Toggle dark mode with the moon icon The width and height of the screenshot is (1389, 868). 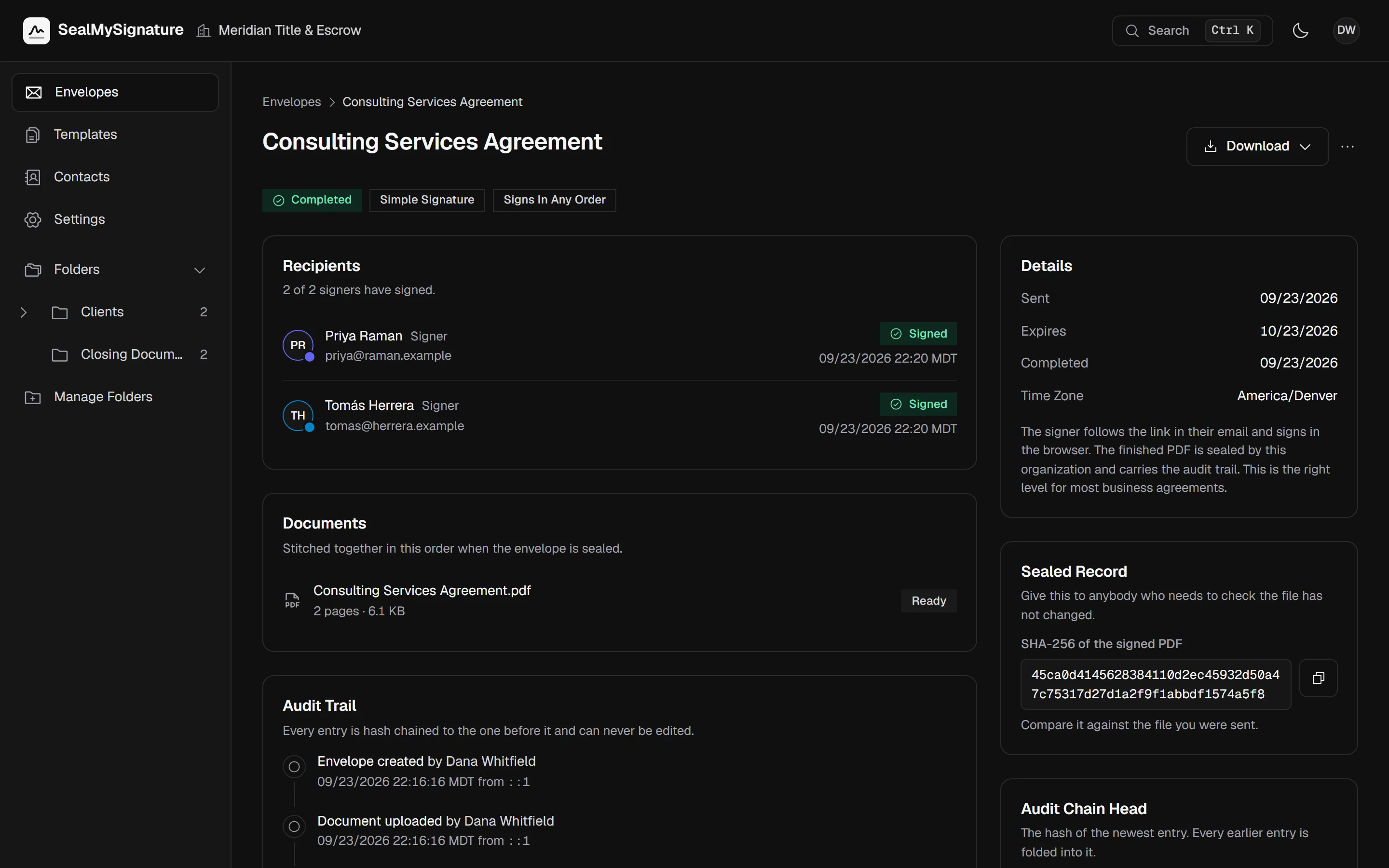tap(1300, 30)
